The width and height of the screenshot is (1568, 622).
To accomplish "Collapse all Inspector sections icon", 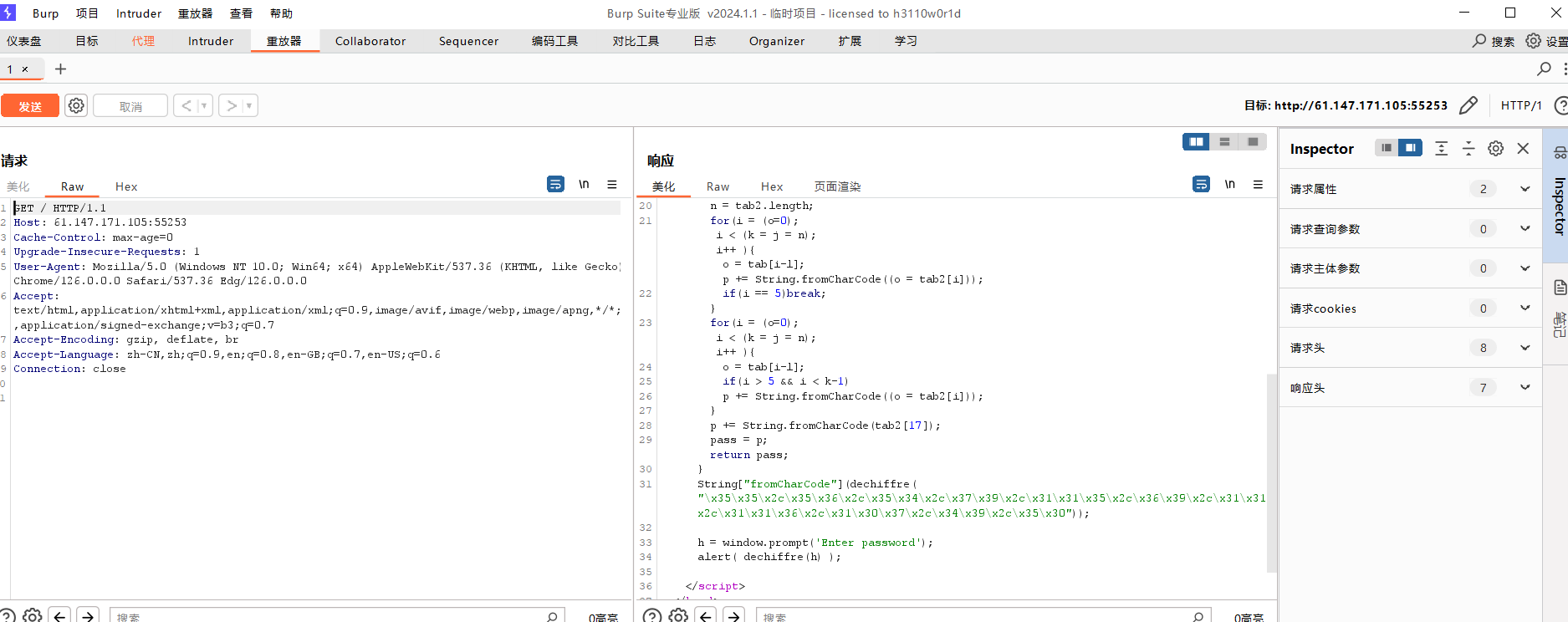I will [1468, 148].
